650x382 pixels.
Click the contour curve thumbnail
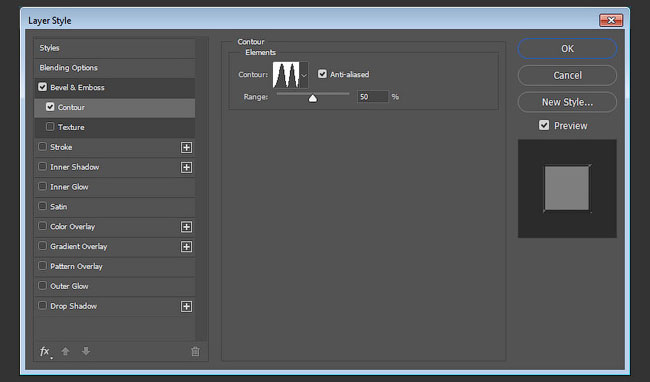(286, 75)
